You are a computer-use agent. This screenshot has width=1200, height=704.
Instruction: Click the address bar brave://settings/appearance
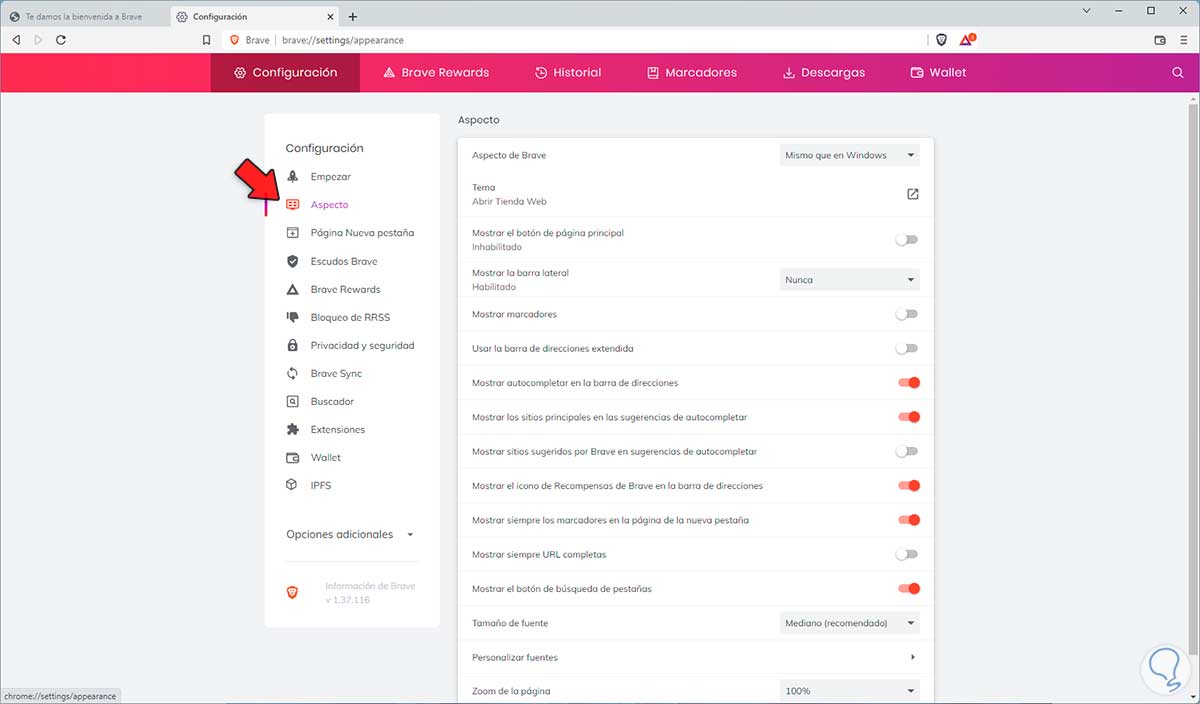click(x=345, y=40)
